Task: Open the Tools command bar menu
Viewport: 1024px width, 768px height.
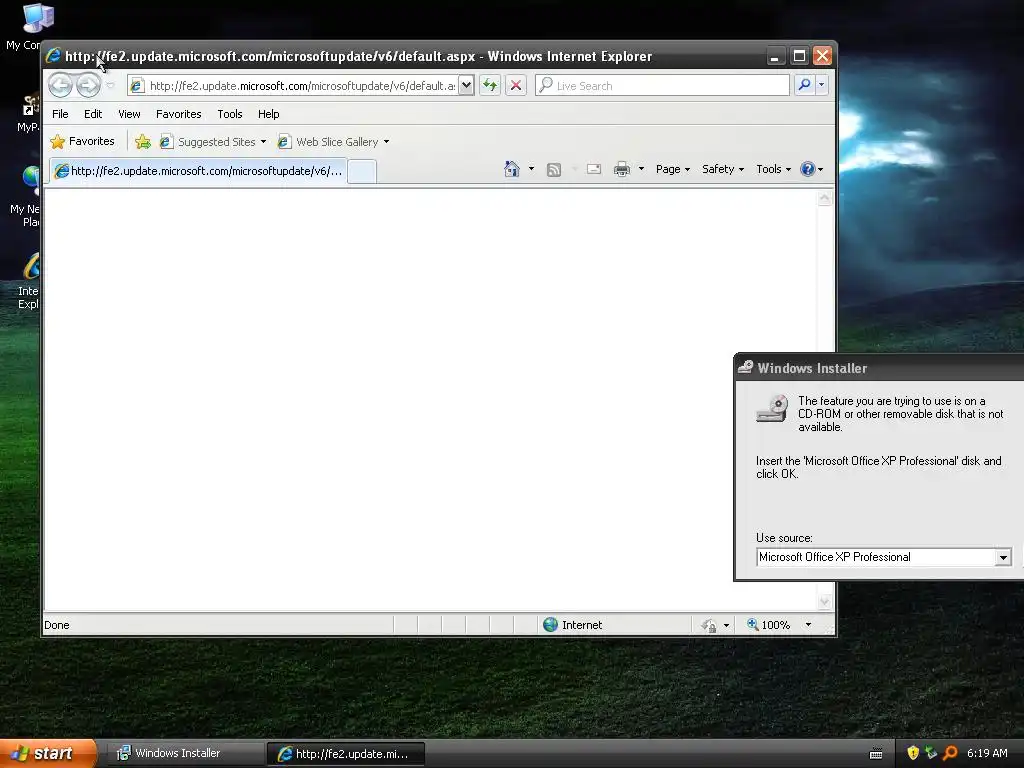Action: 773,169
